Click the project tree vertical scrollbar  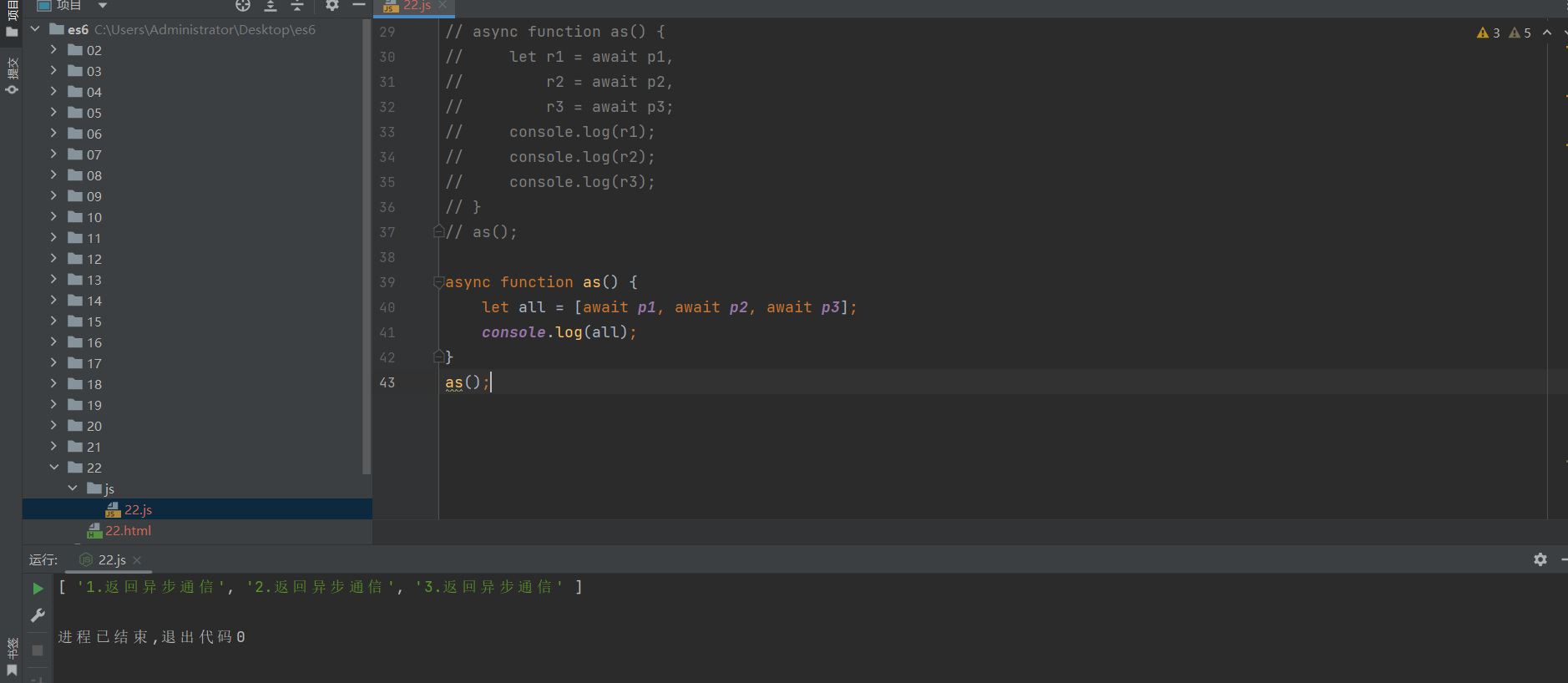(x=367, y=246)
